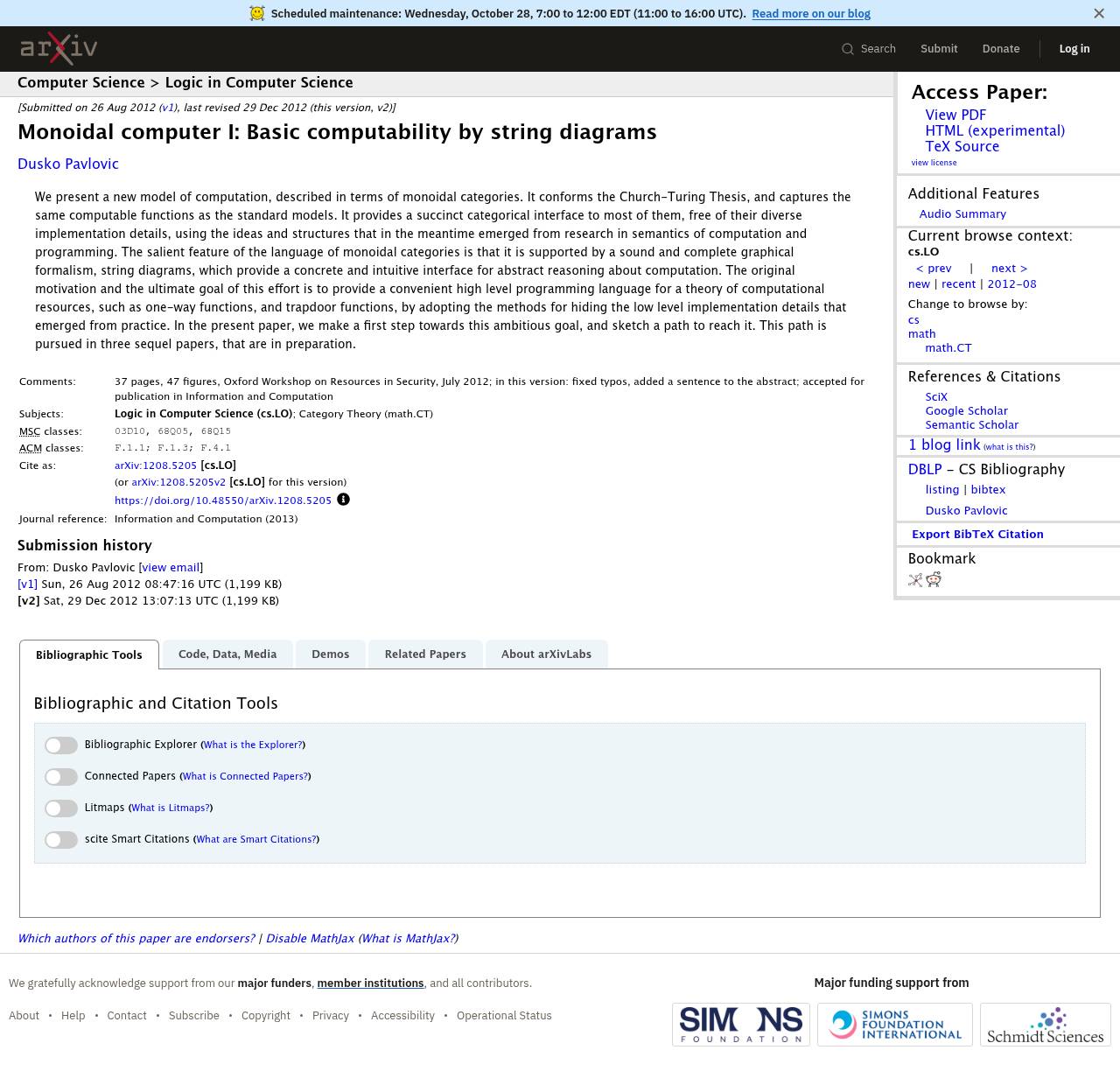The width and height of the screenshot is (1120, 1071).
Task: Open the Related Papers tab
Action: (425, 654)
